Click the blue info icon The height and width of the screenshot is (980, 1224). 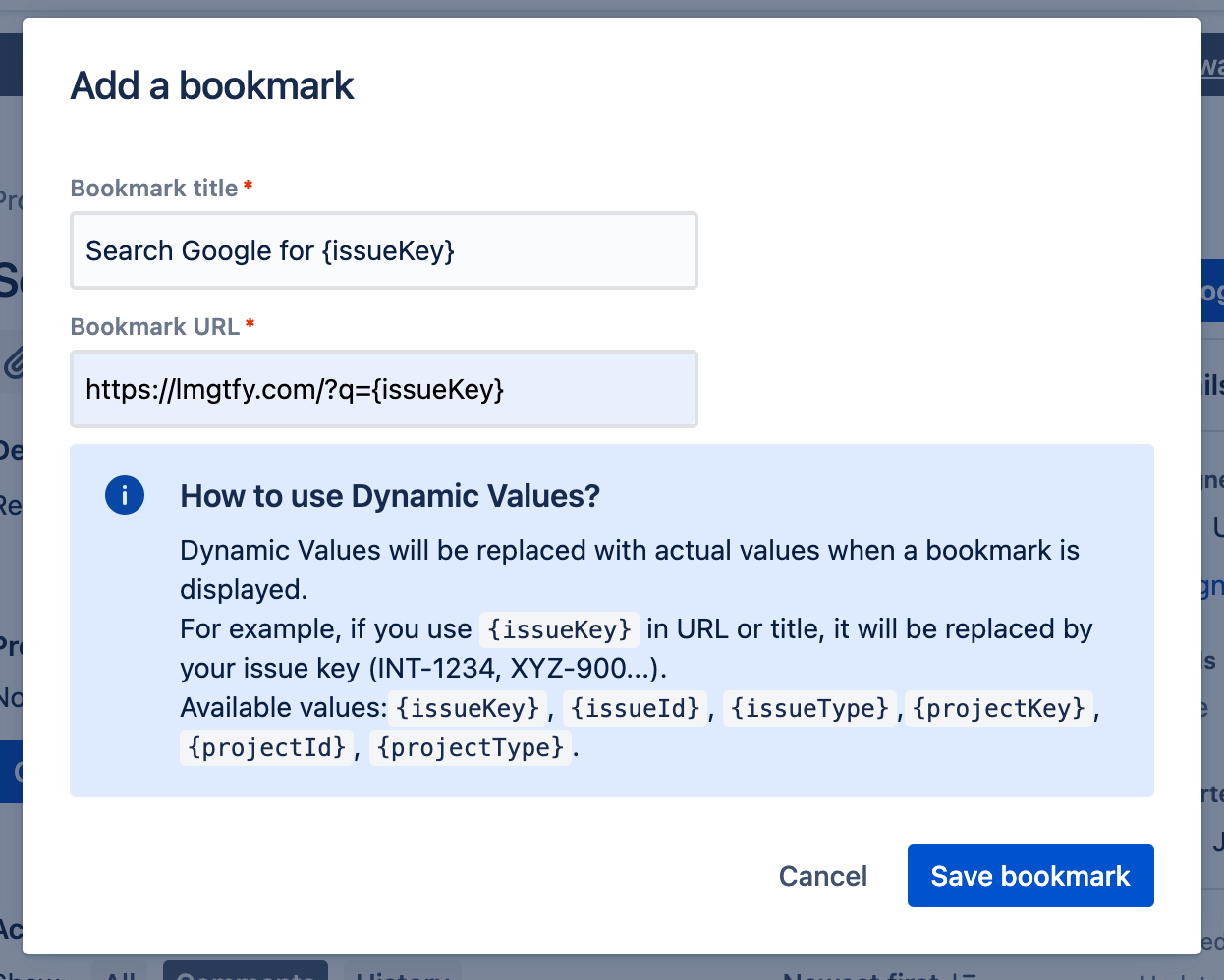pyautogui.click(x=125, y=495)
